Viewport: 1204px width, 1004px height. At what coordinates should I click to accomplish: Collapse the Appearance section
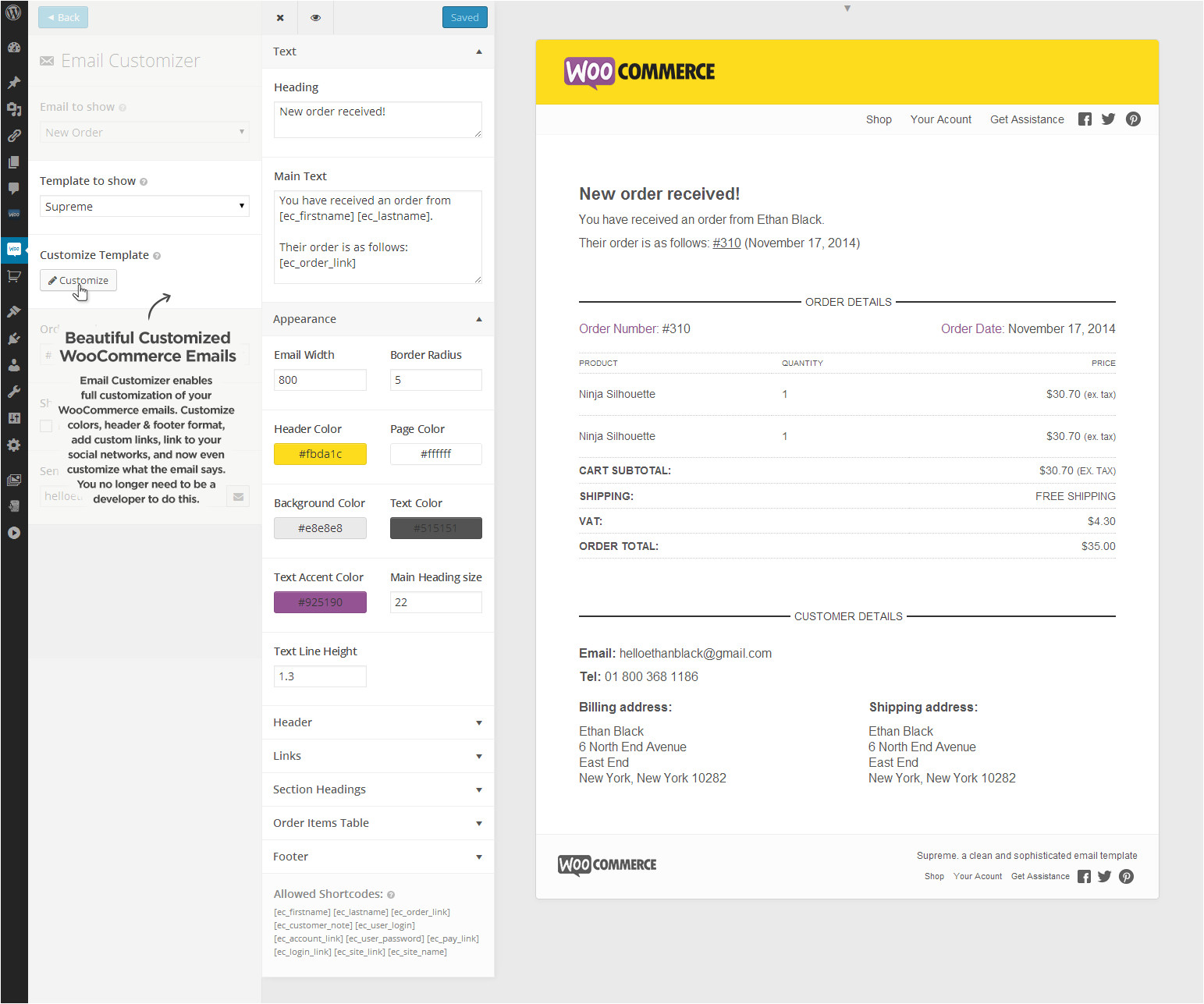point(478,319)
